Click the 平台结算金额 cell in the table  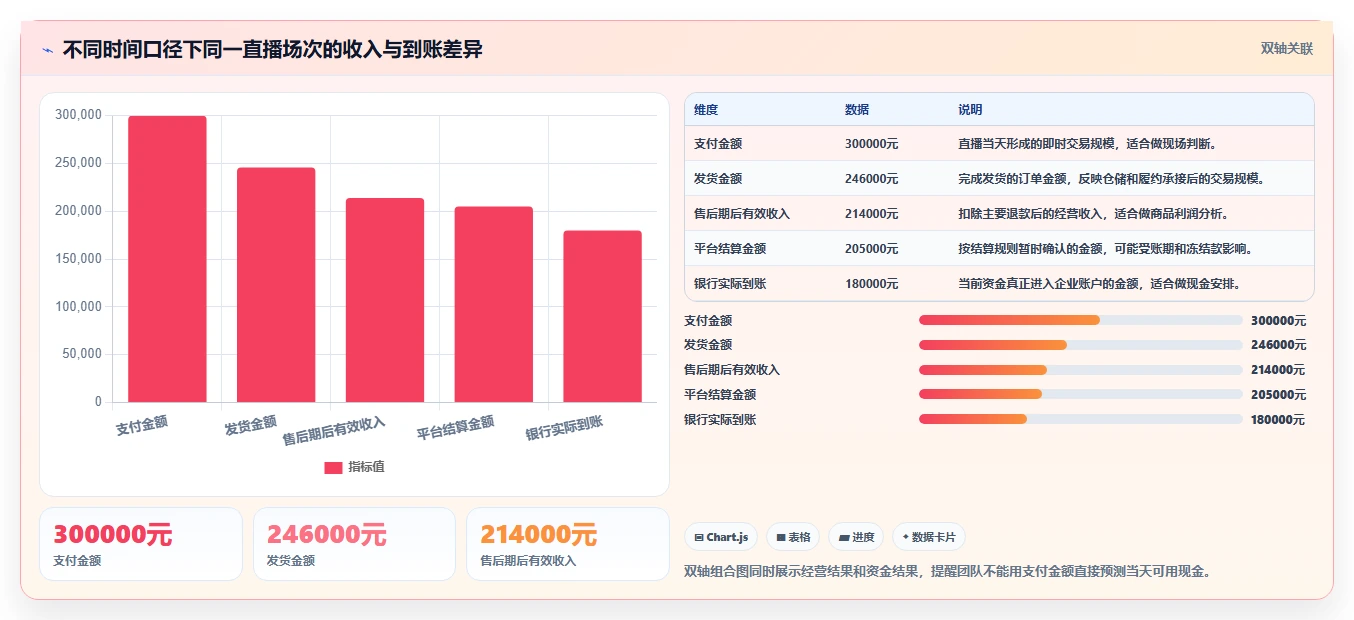click(x=730, y=249)
